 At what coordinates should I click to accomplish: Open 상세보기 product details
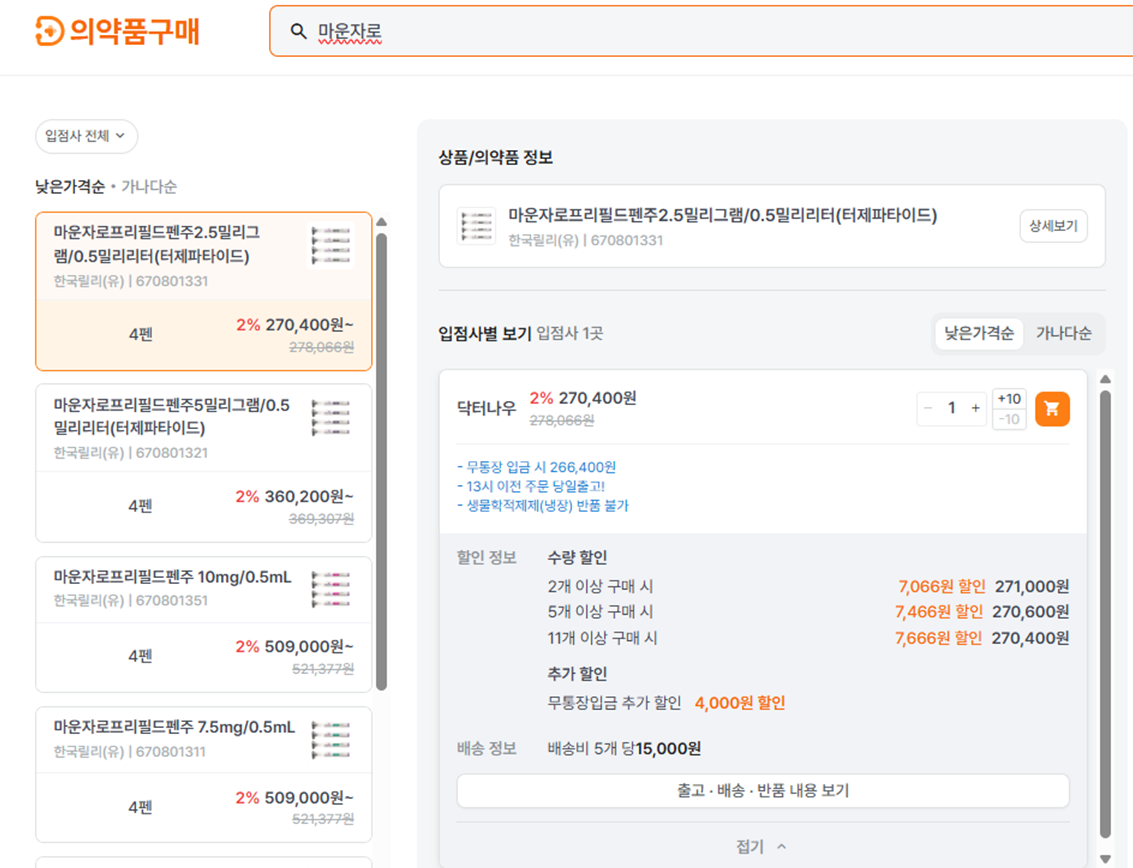click(1053, 226)
